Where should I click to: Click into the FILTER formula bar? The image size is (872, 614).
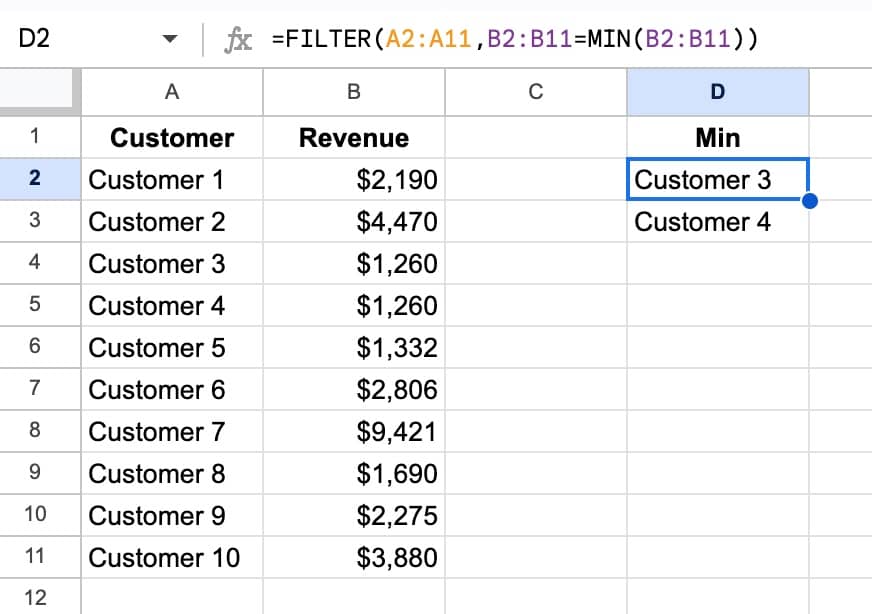pyautogui.click(x=520, y=40)
